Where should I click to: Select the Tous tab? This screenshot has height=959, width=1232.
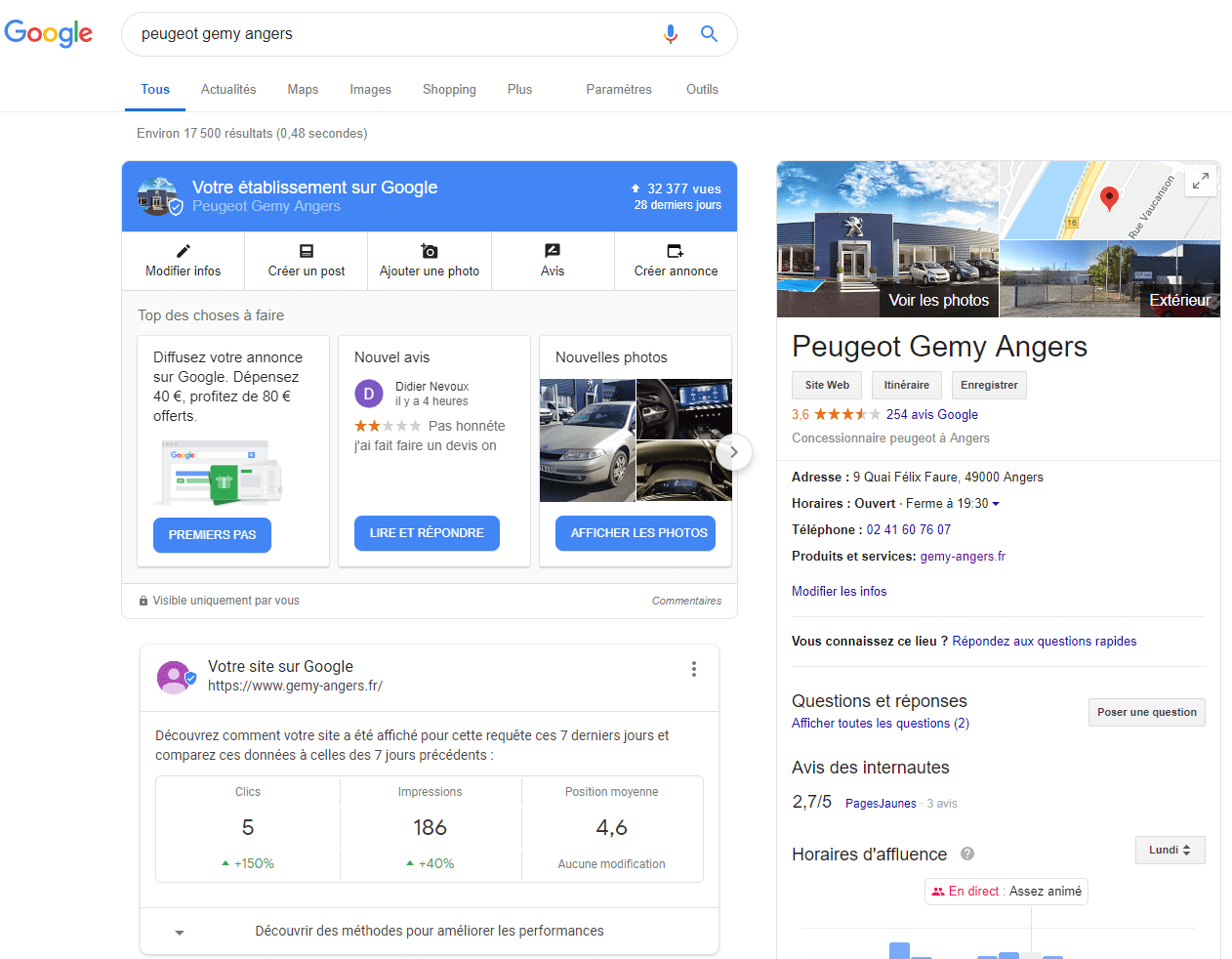coord(155,89)
